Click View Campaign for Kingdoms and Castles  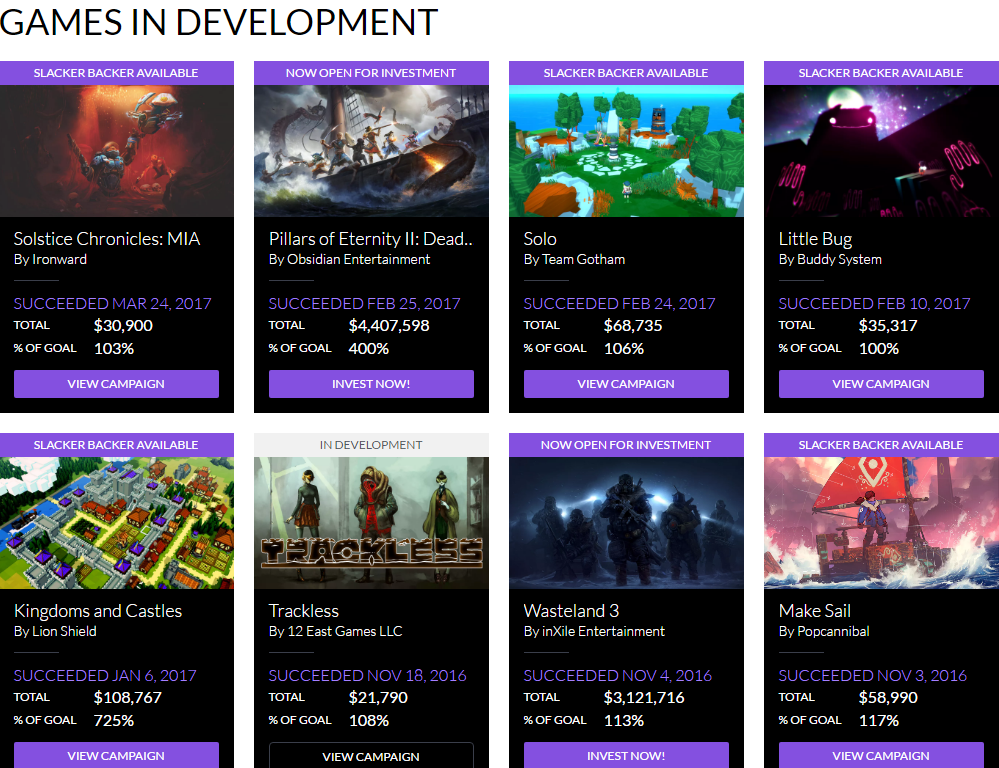(x=117, y=755)
